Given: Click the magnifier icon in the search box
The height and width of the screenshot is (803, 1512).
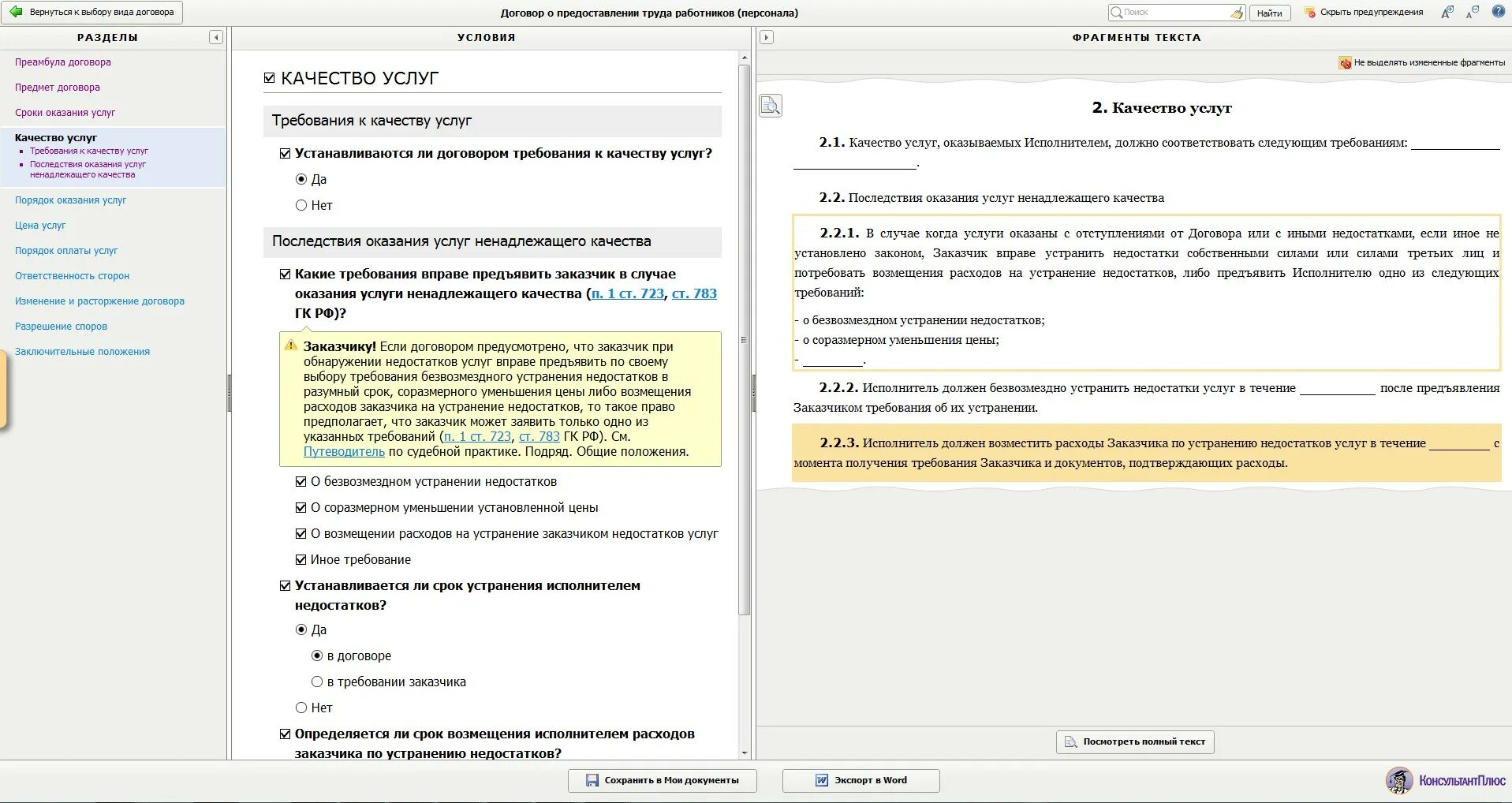Looking at the screenshot, I should 1116,13.
